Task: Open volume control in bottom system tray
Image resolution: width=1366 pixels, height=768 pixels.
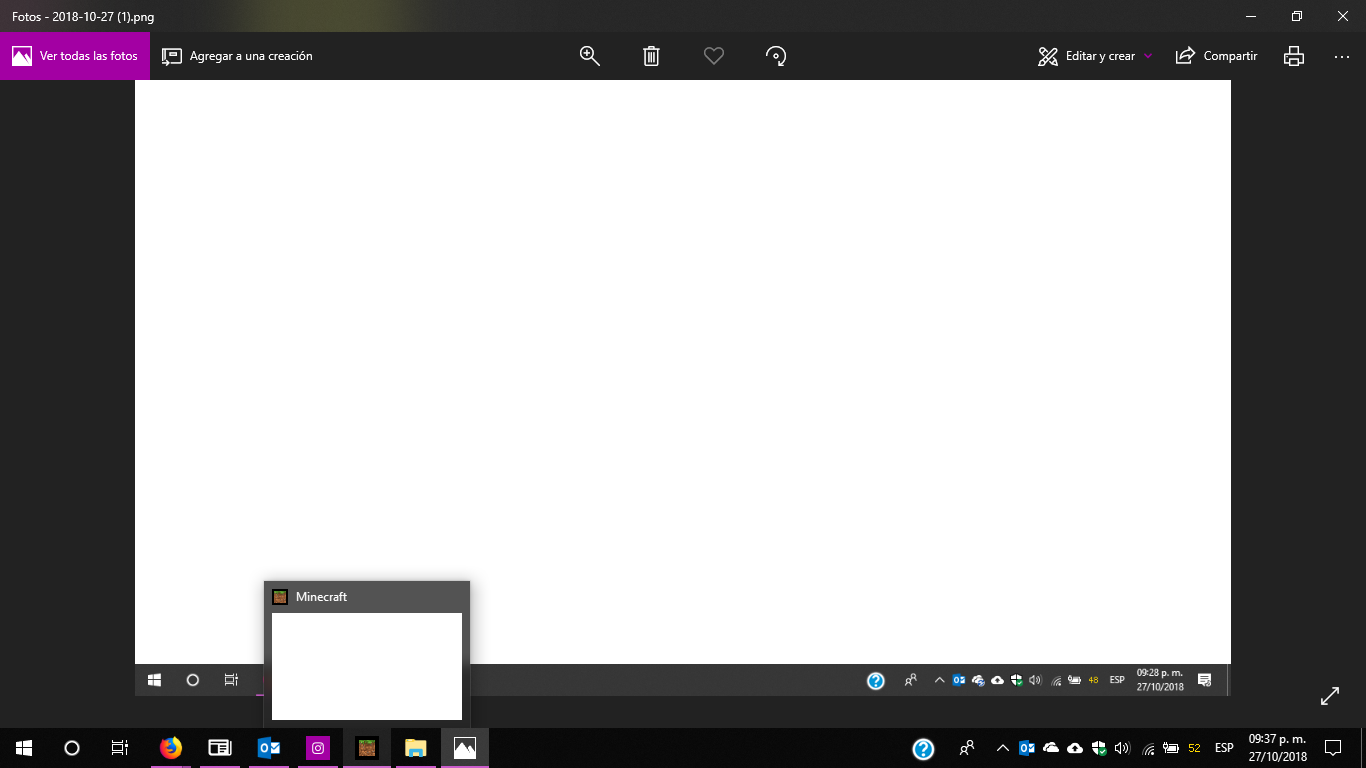Action: pos(1122,748)
